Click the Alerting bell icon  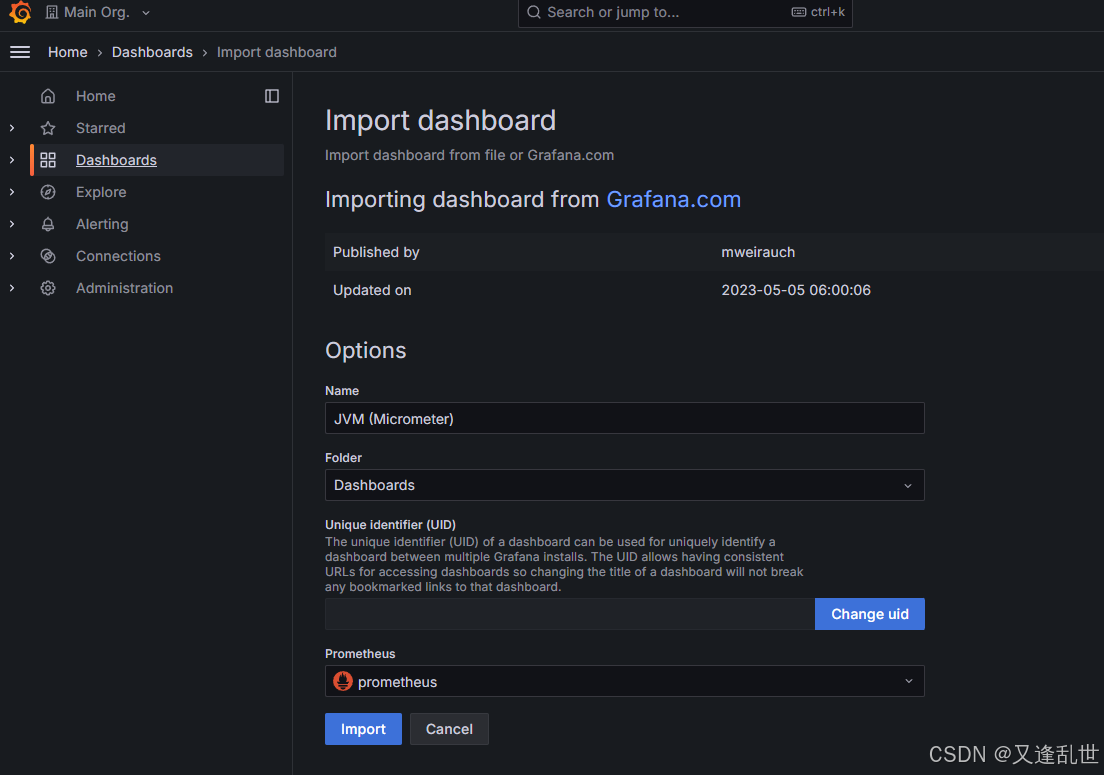click(48, 224)
